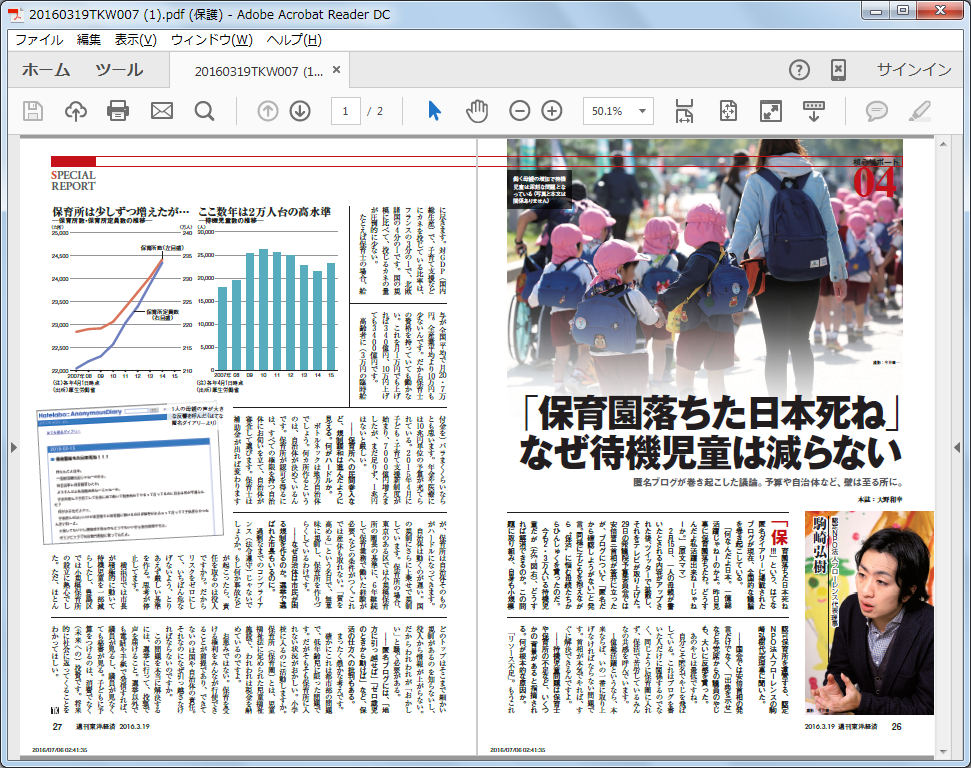
Task: Click the page number input box
Action: 346,111
